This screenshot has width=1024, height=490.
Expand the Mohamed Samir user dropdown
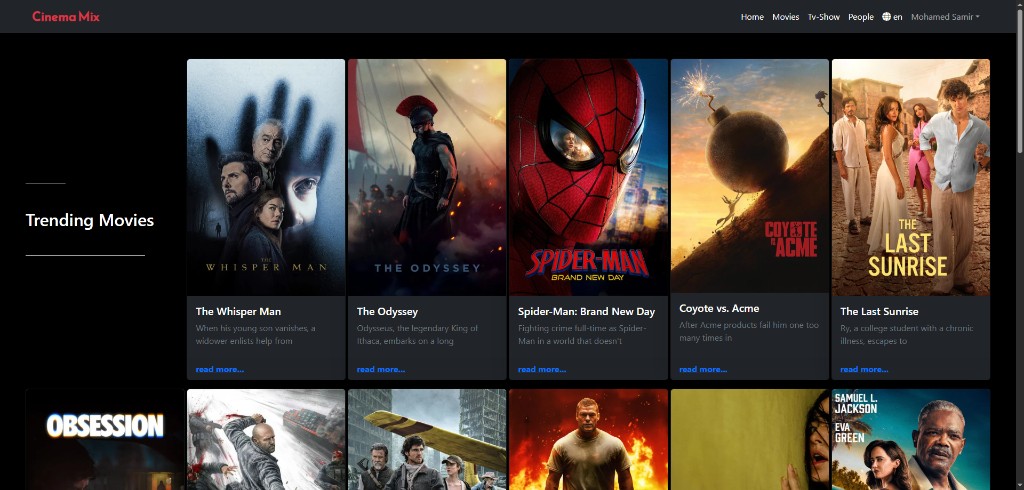(945, 17)
